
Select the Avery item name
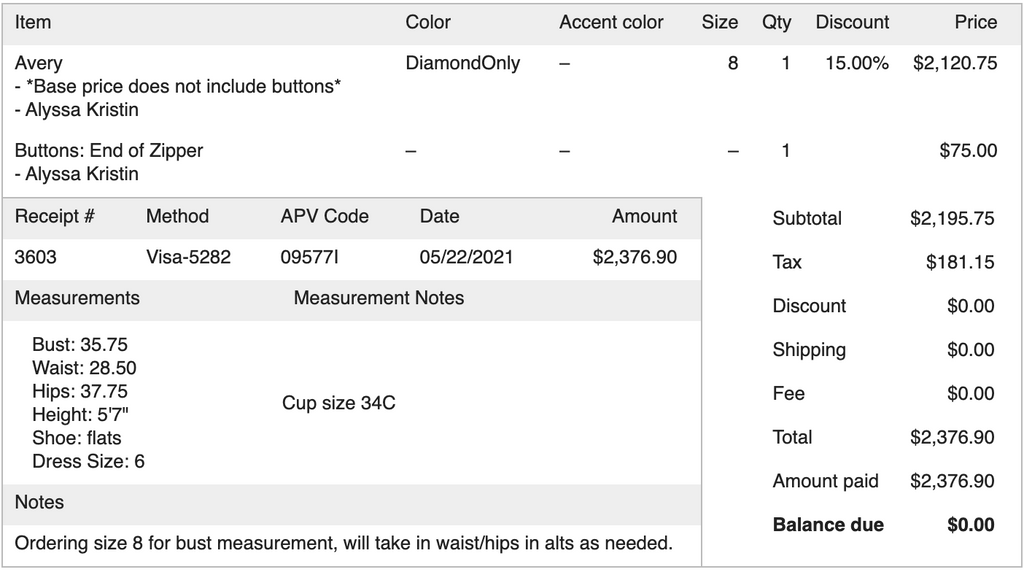click(38, 63)
